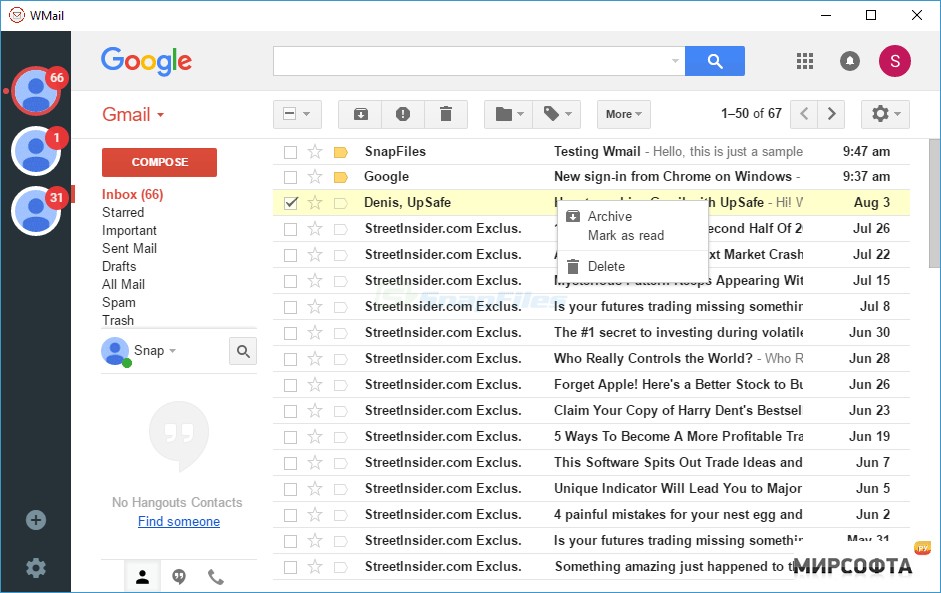941x593 pixels.
Task: Open the Trash folder
Action: pos(118,321)
